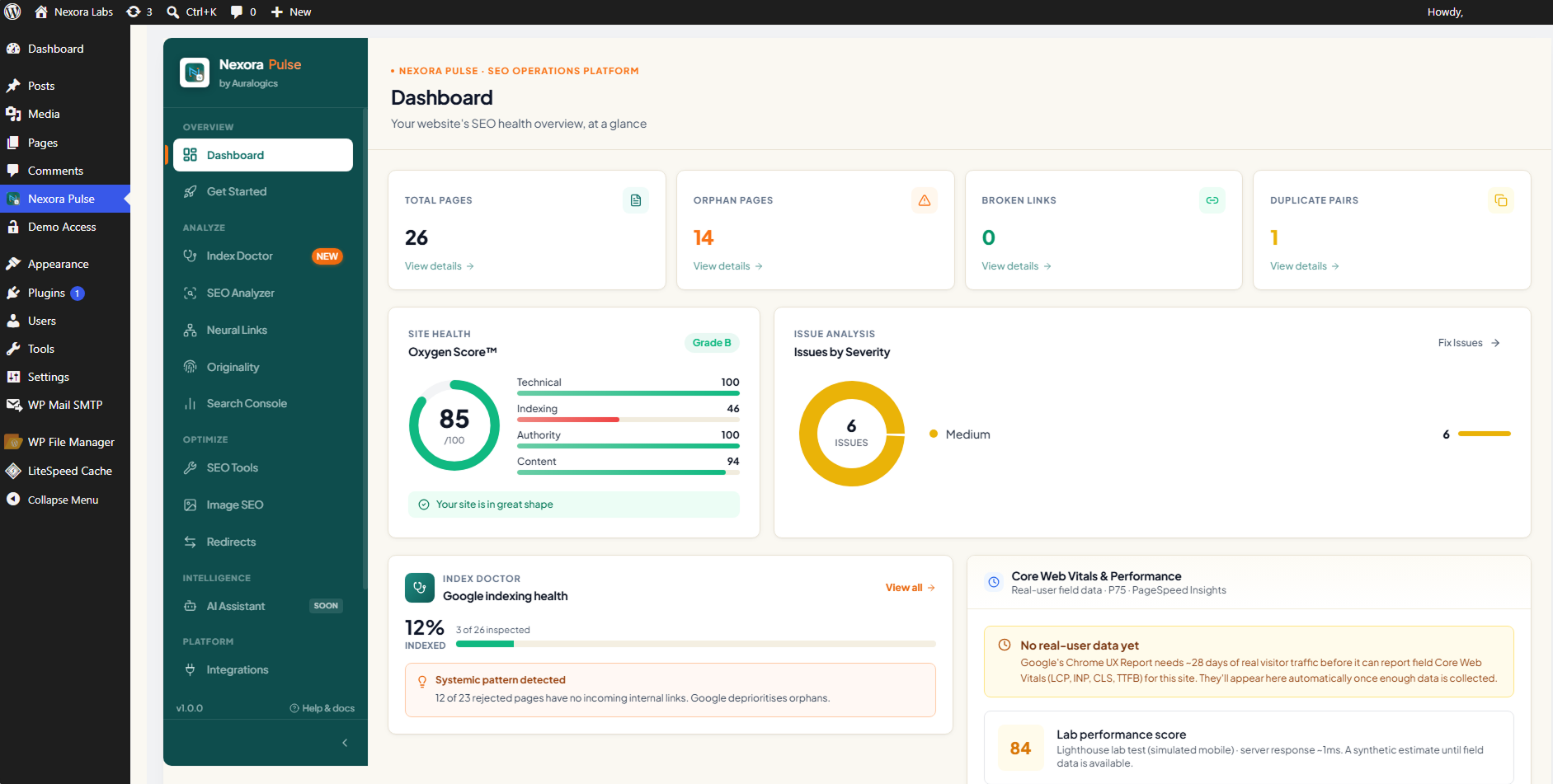1553x784 pixels.
Task: Click the Nexora Pulse logo icon
Action: pyautogui.click(x=195, y=73)
